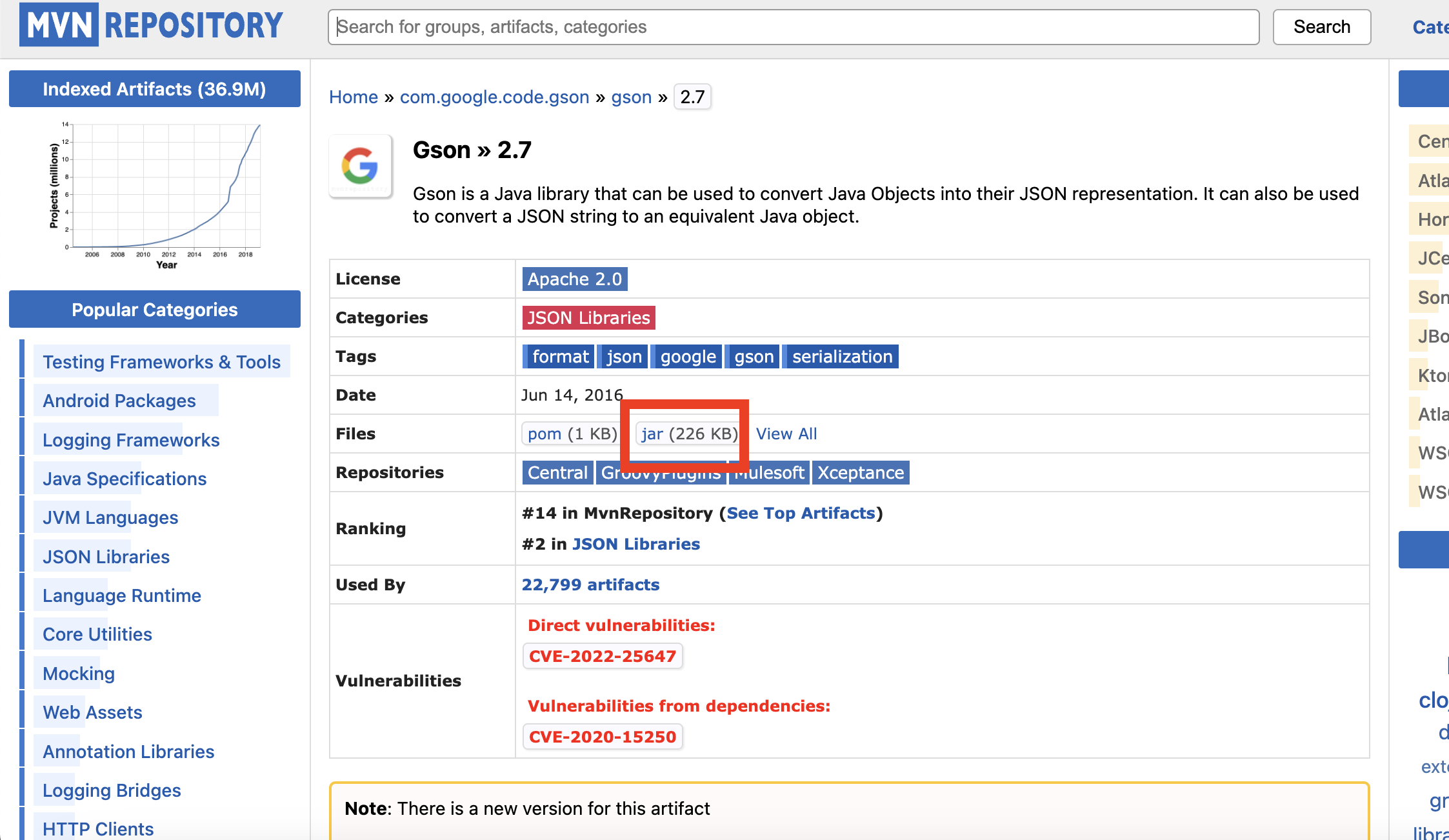Open the Xceptance repository tag
The image size is (1449, 840).
tap(860, 473)
